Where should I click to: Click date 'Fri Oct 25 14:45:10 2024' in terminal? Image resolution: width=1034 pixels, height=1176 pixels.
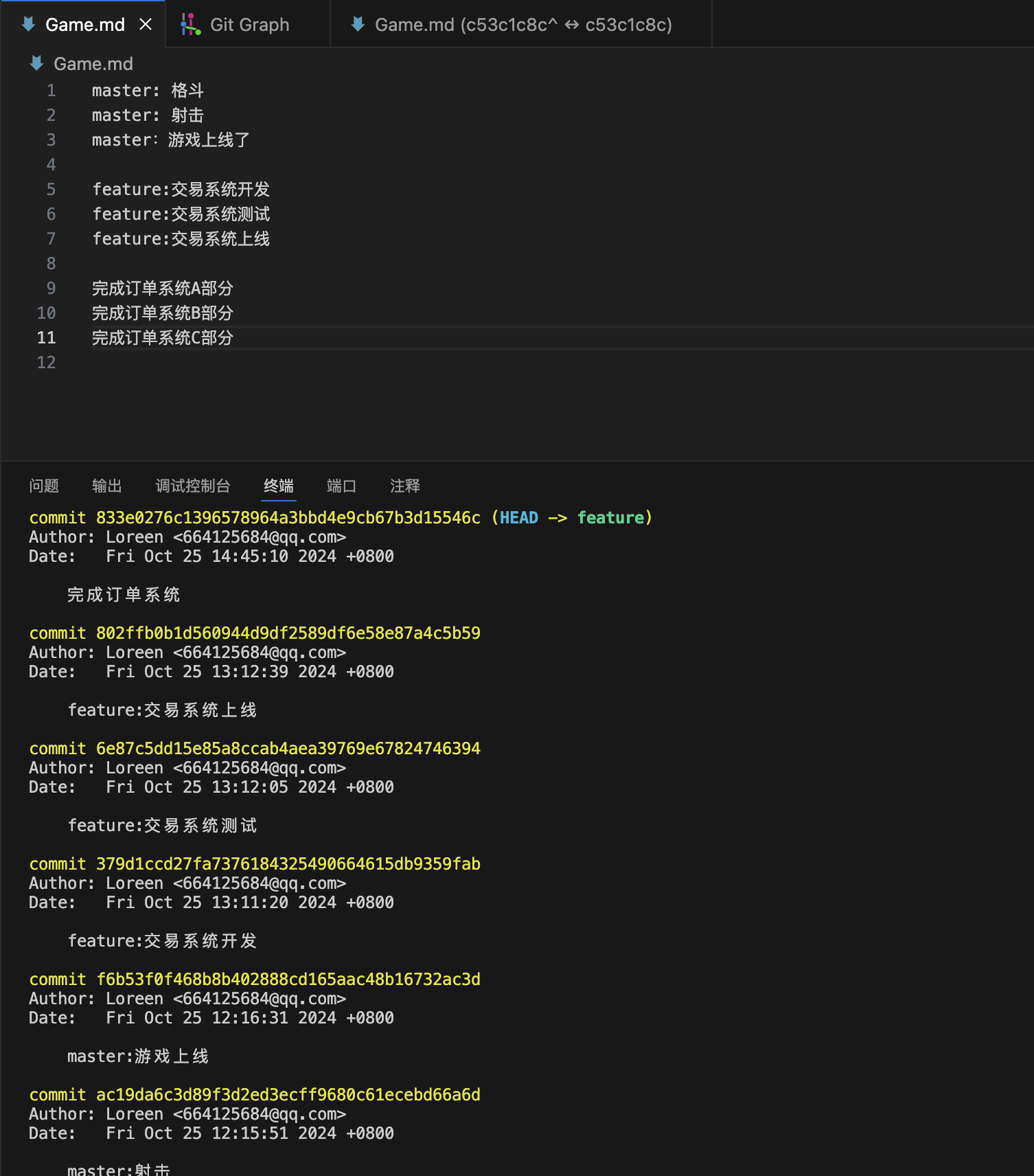221,556
